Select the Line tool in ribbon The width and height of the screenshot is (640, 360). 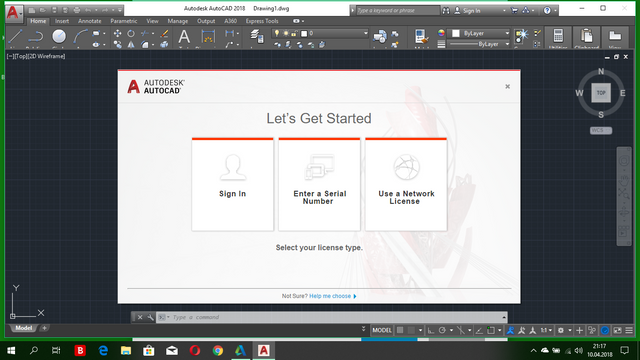[x=15, y=37]
